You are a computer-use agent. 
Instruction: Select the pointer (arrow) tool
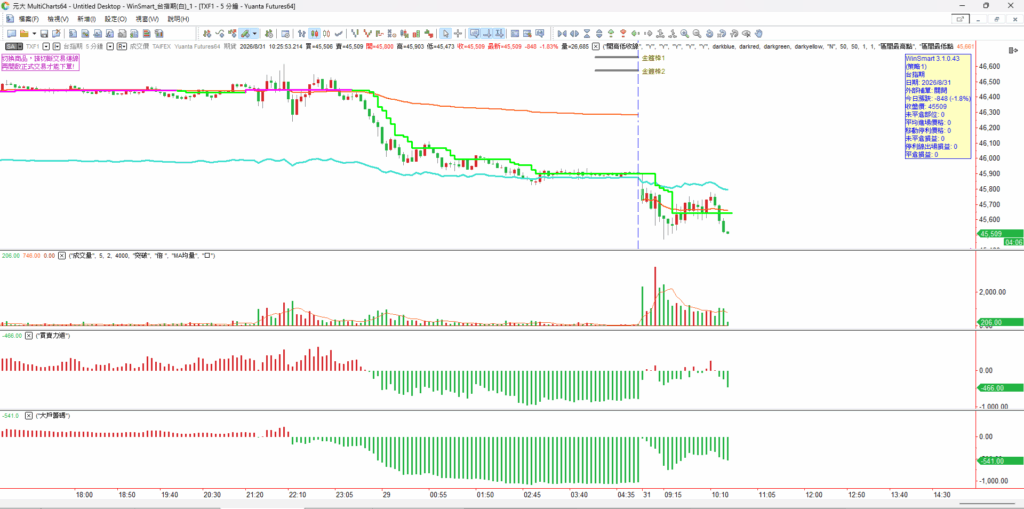445,33
